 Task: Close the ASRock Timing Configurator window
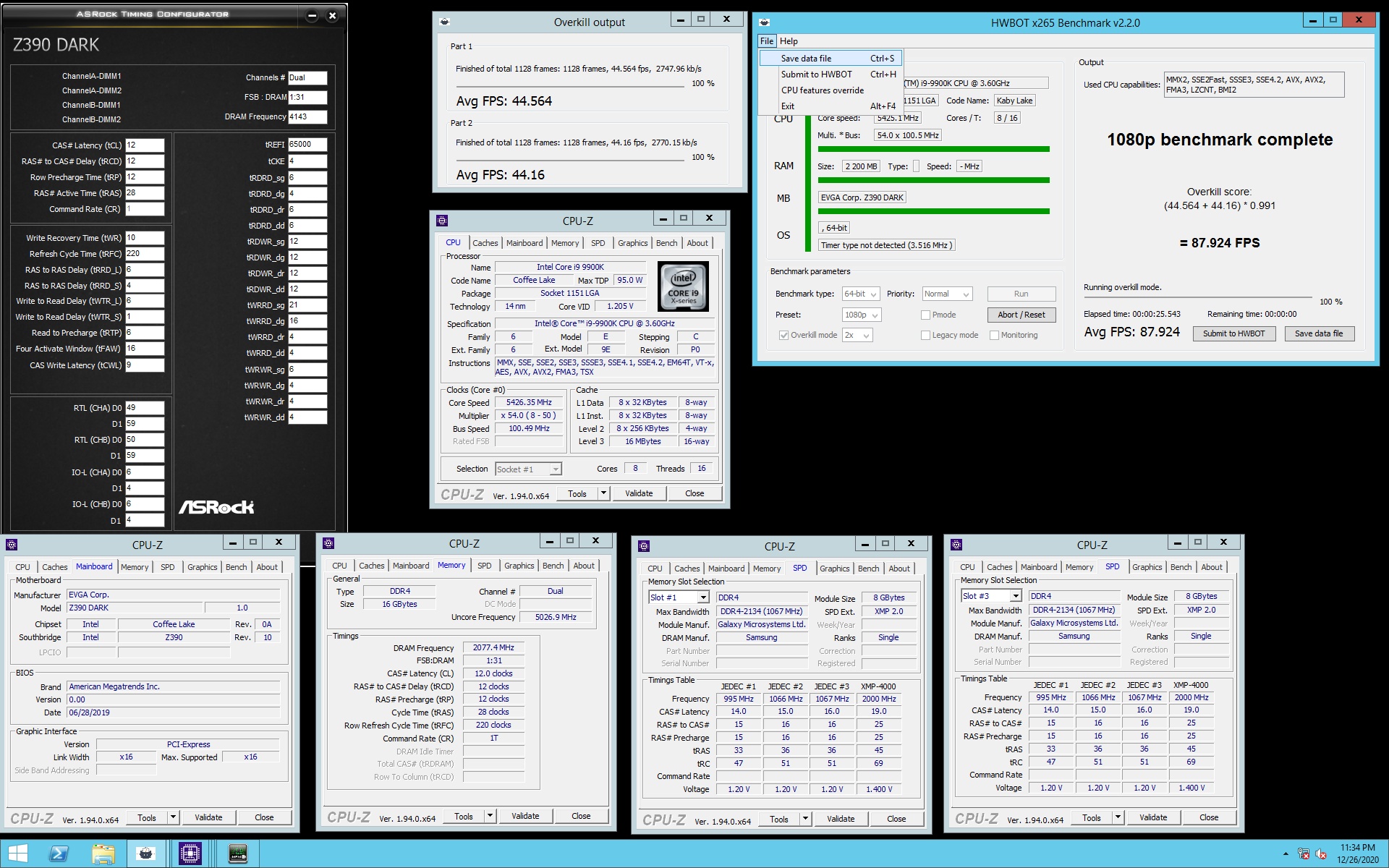332,16
